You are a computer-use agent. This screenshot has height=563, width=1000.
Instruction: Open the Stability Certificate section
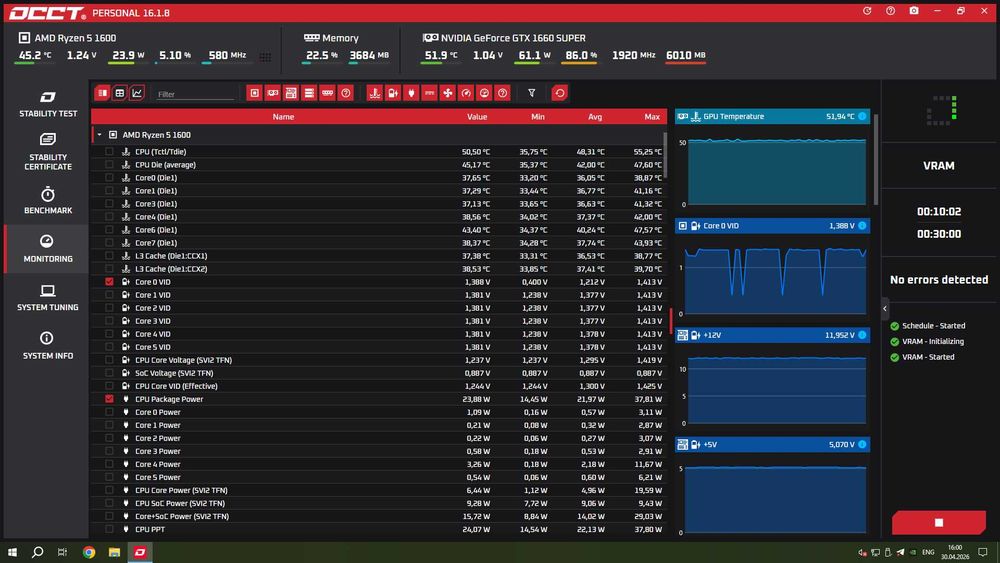pos(48,151)
